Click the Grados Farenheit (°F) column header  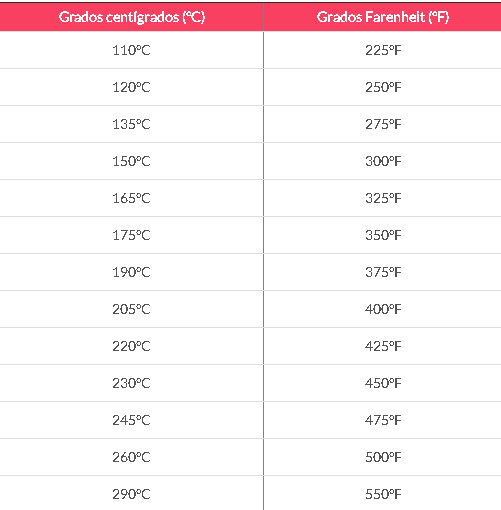pyautogui.click(x=382, y=17)
